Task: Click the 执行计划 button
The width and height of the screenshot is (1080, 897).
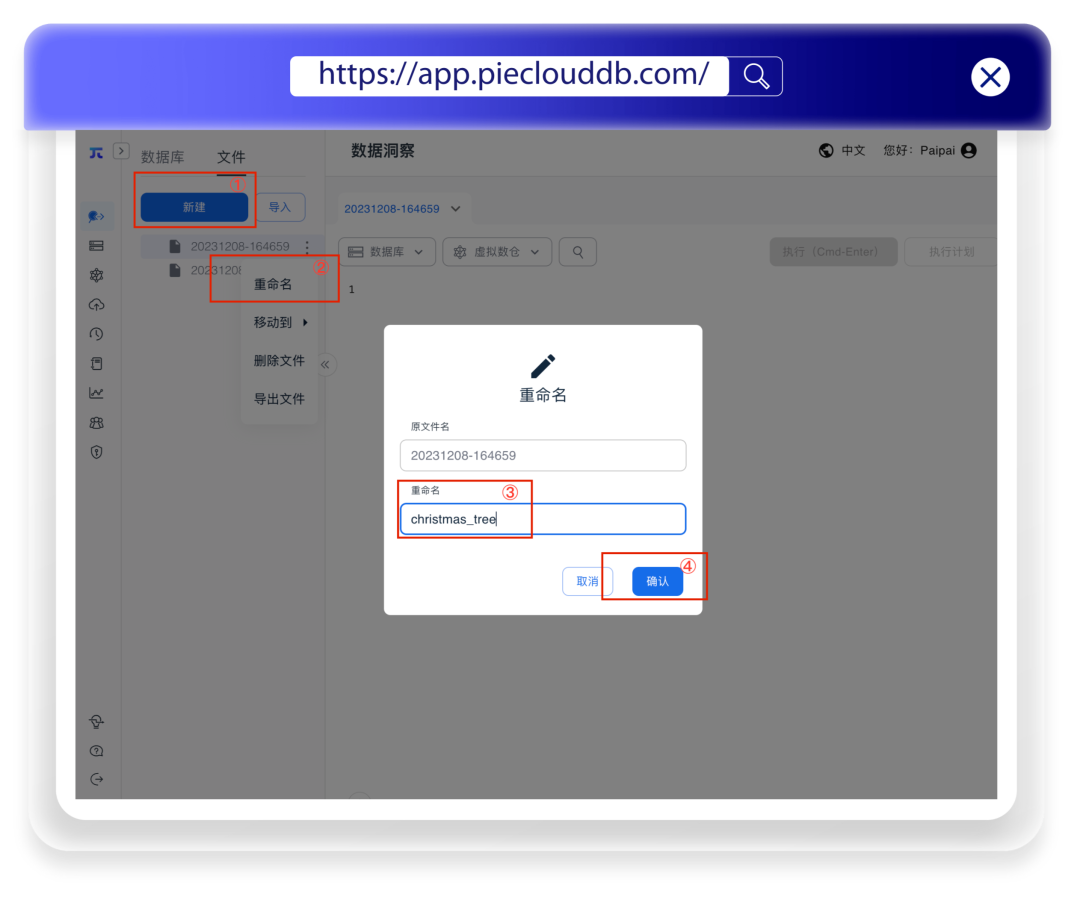Action: click(951, 252)
